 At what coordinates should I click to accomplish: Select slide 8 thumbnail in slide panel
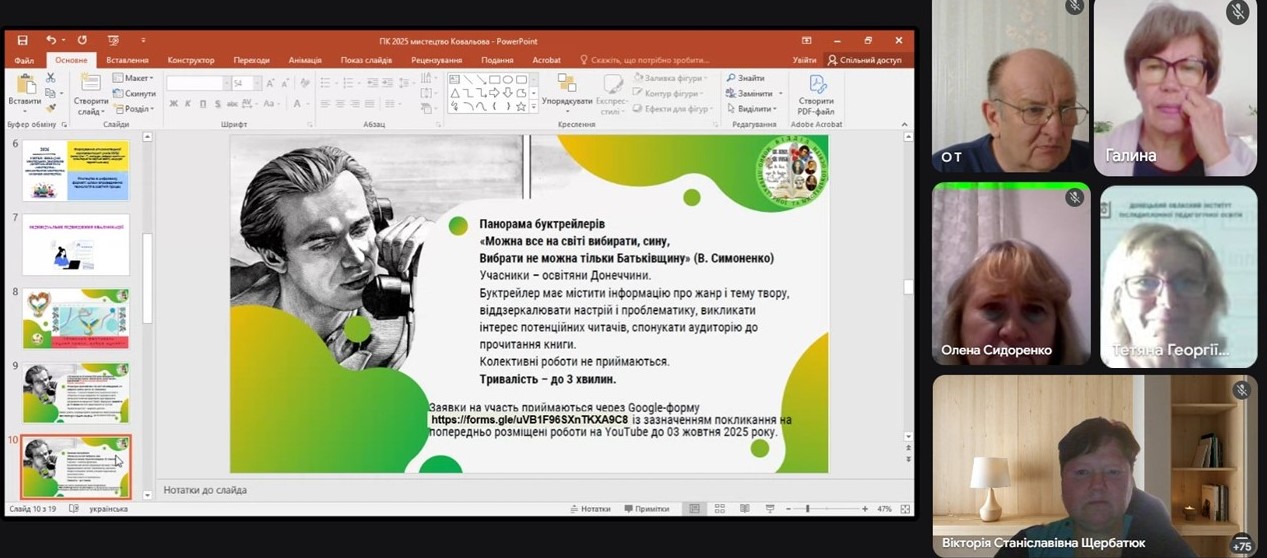[76, 318]
